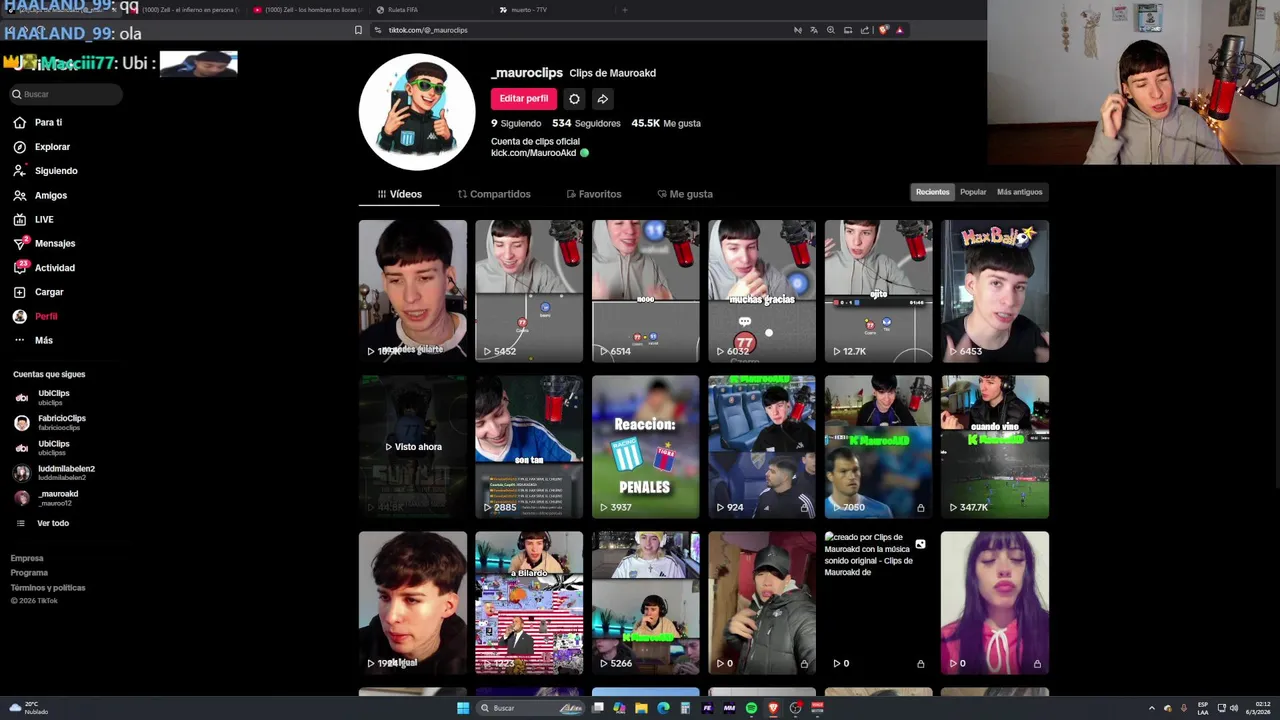Open the Reaccion Penales video
Screen dimensions: 1280x720
pyautogui.click(x=645, y=447)
